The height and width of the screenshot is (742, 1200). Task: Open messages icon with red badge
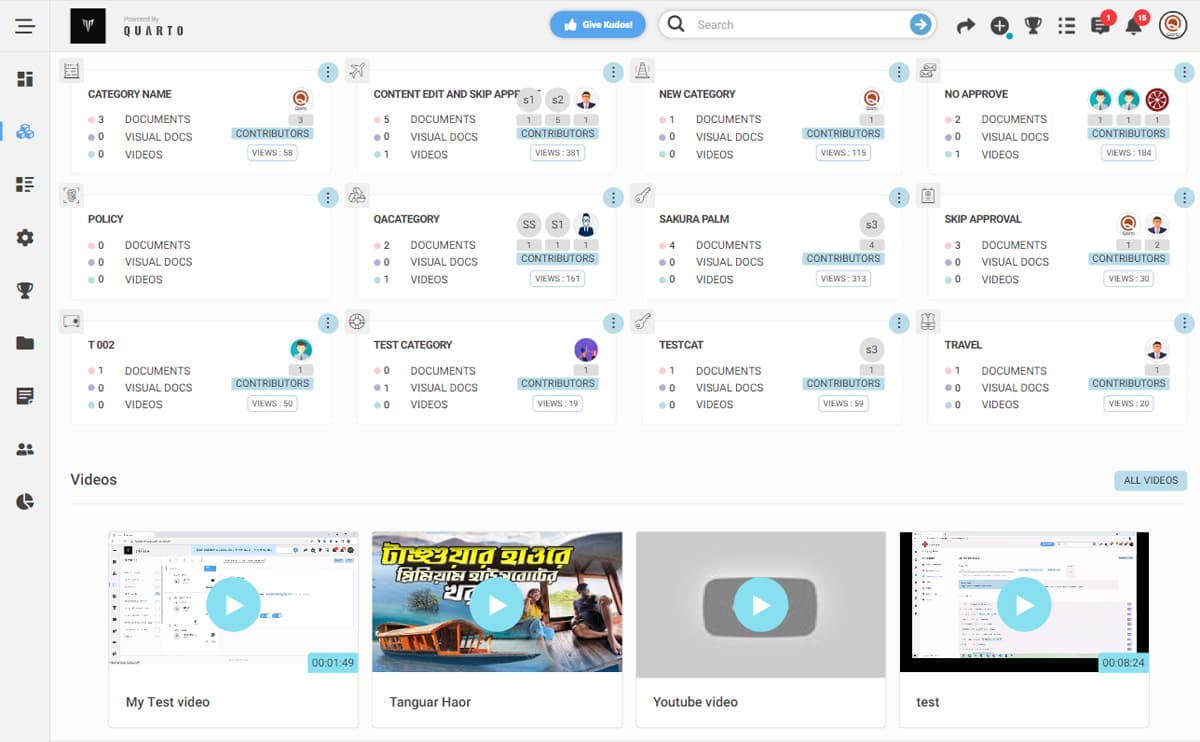1100,26
